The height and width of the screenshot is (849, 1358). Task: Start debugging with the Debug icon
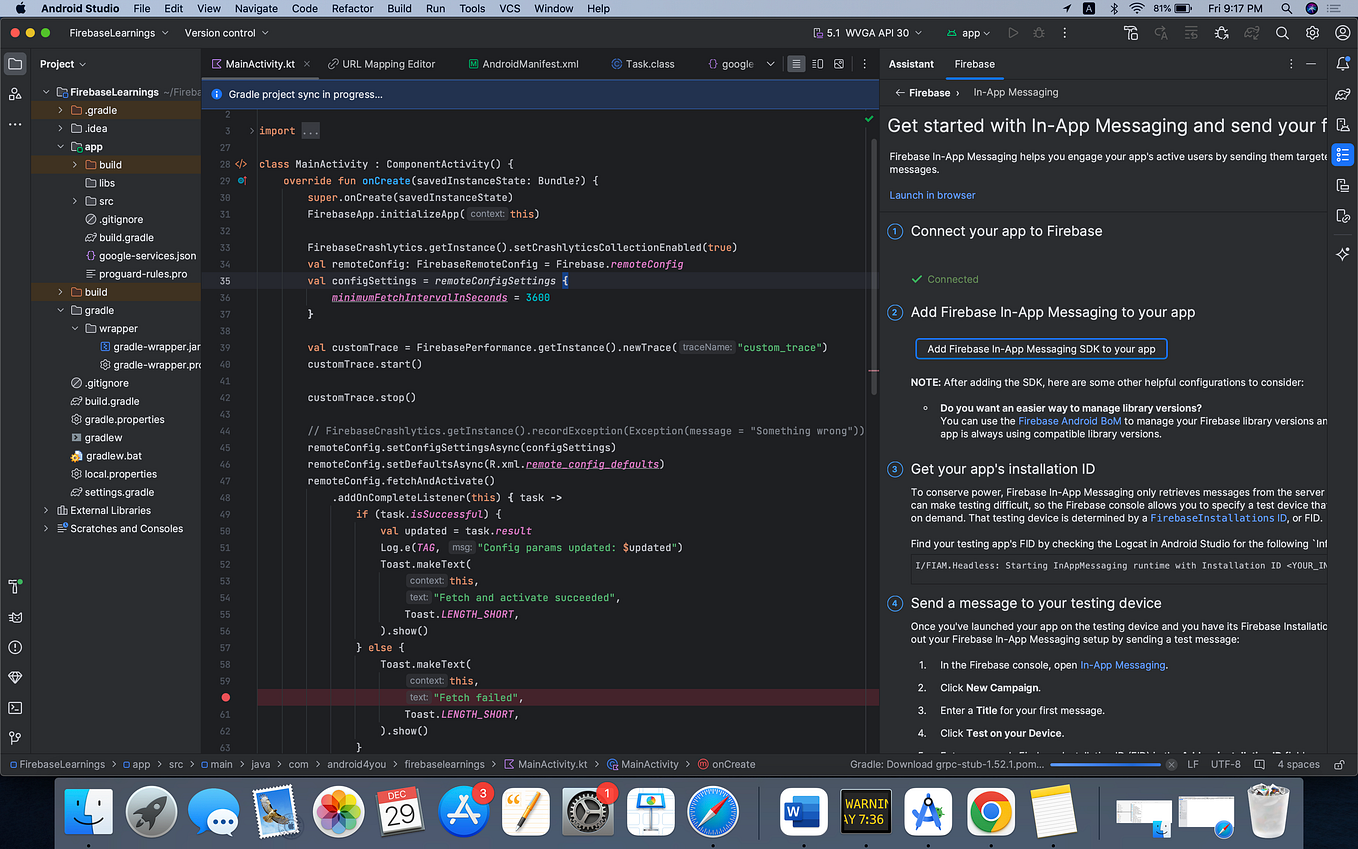[x=1038, y=32]
